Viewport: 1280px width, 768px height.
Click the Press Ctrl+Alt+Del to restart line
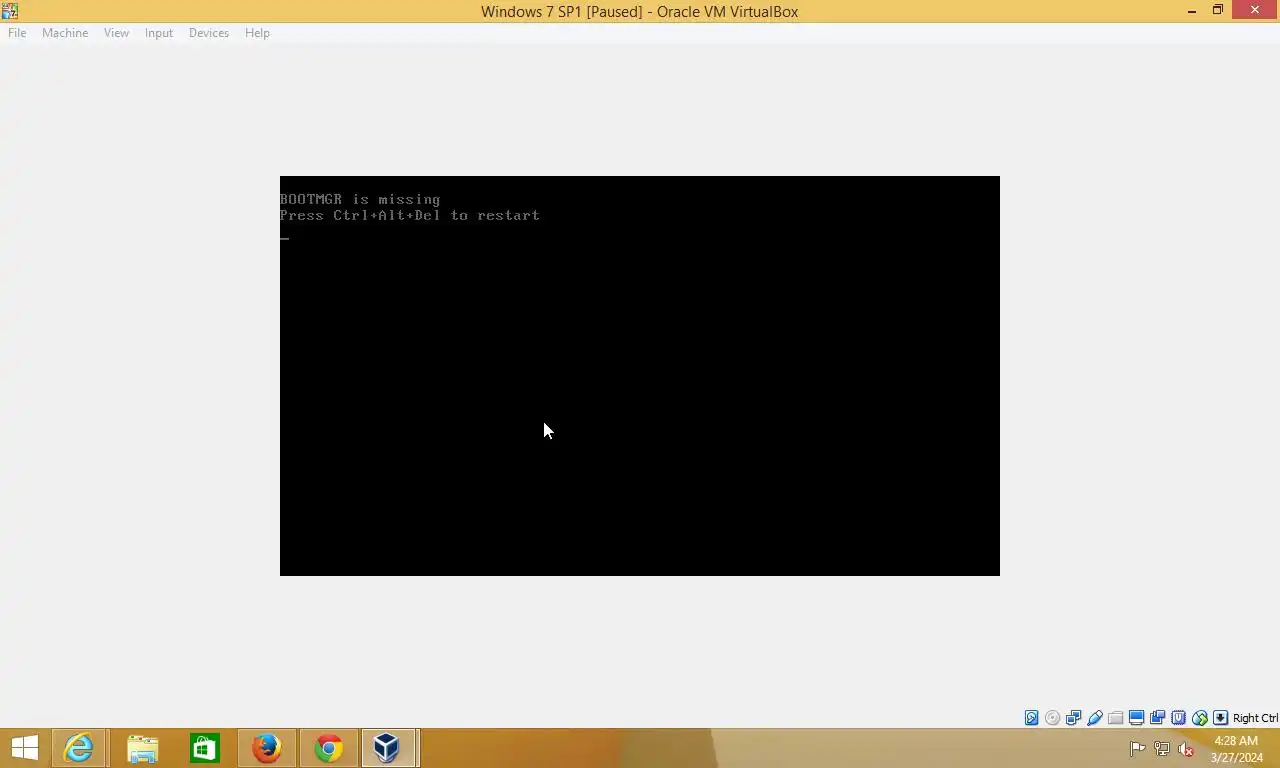click(x=410, y=215)
